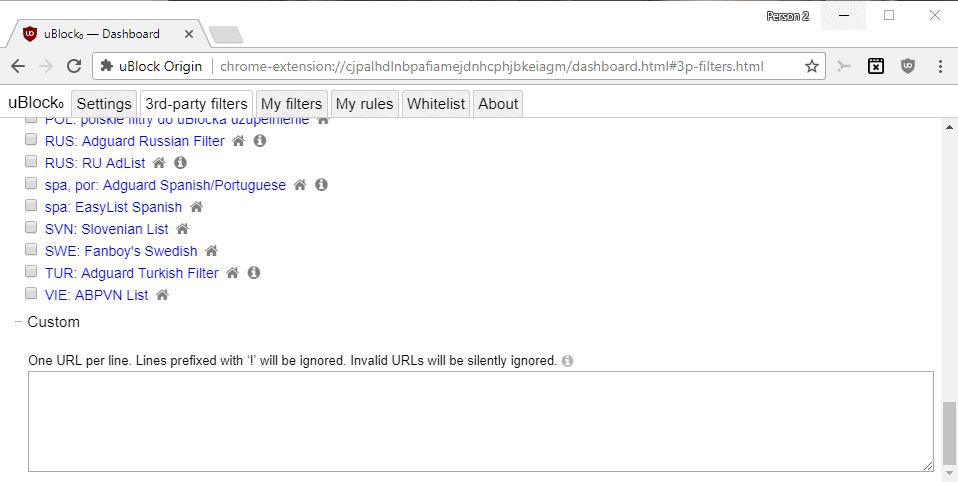
Task: Open the info icon for RUS: RU AdList
Action: click(x=180, y=163)
